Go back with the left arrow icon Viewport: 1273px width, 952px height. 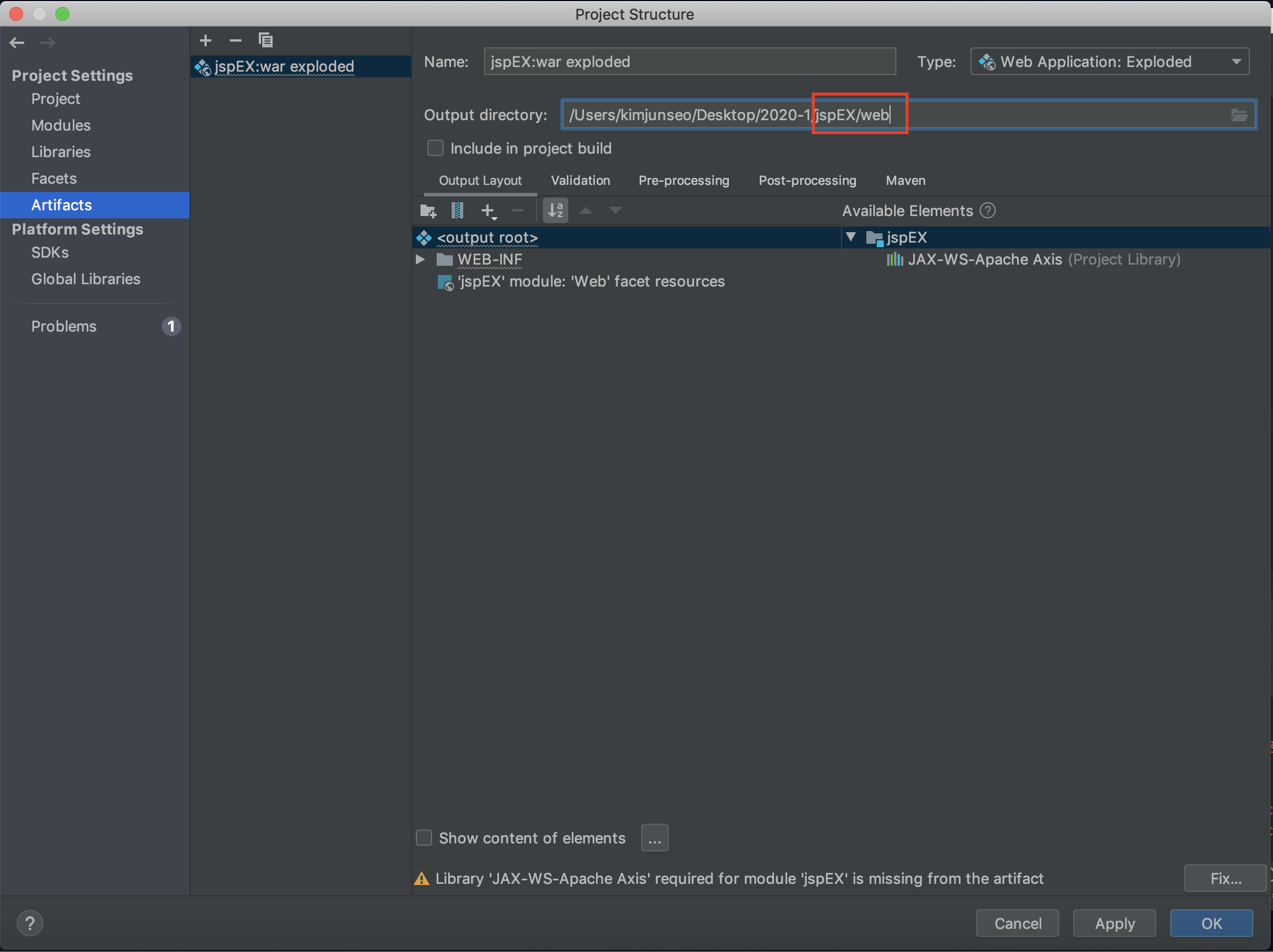[17, 42]
